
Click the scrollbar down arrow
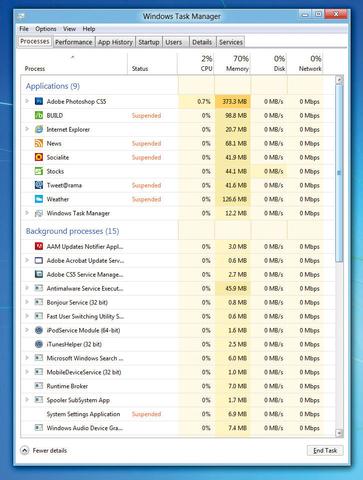339,433
